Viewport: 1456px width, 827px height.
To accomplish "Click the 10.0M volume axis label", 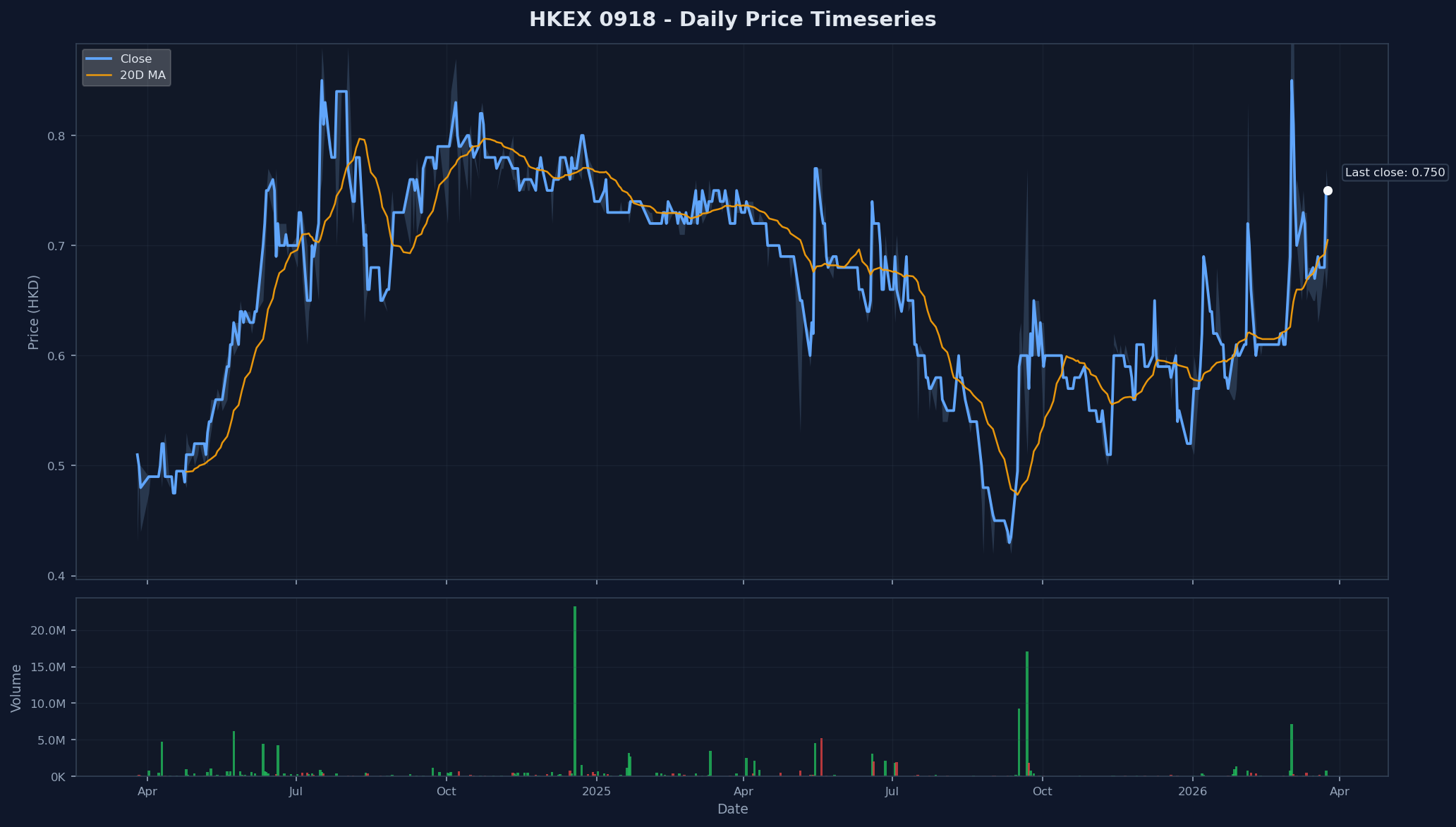I will pos(49,704).
